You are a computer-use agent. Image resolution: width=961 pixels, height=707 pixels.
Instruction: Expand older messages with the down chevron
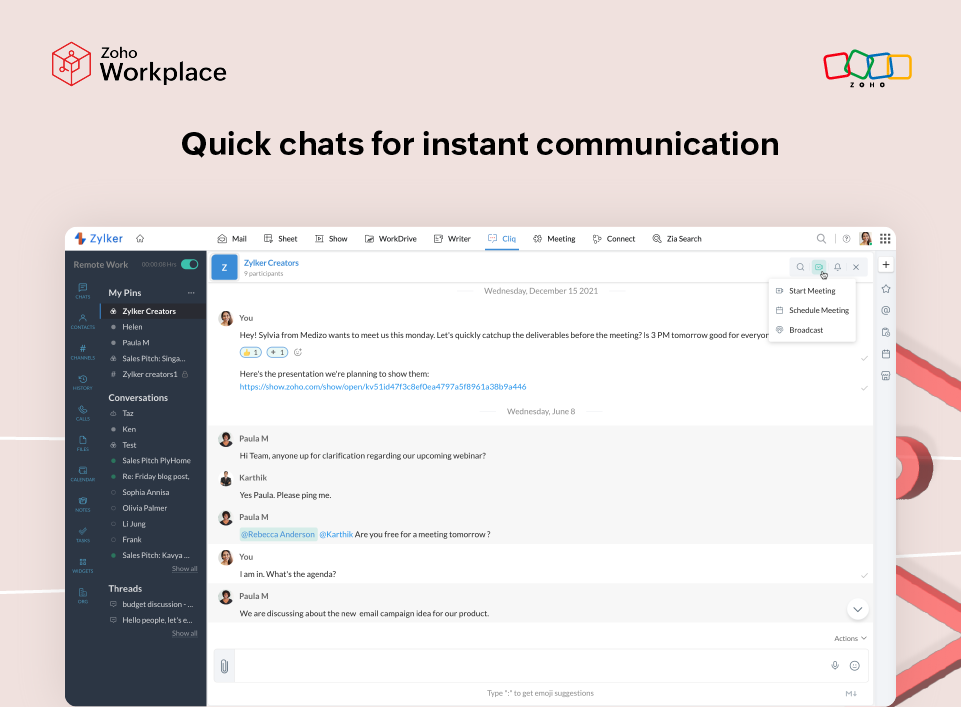click(x=857, y=608)
